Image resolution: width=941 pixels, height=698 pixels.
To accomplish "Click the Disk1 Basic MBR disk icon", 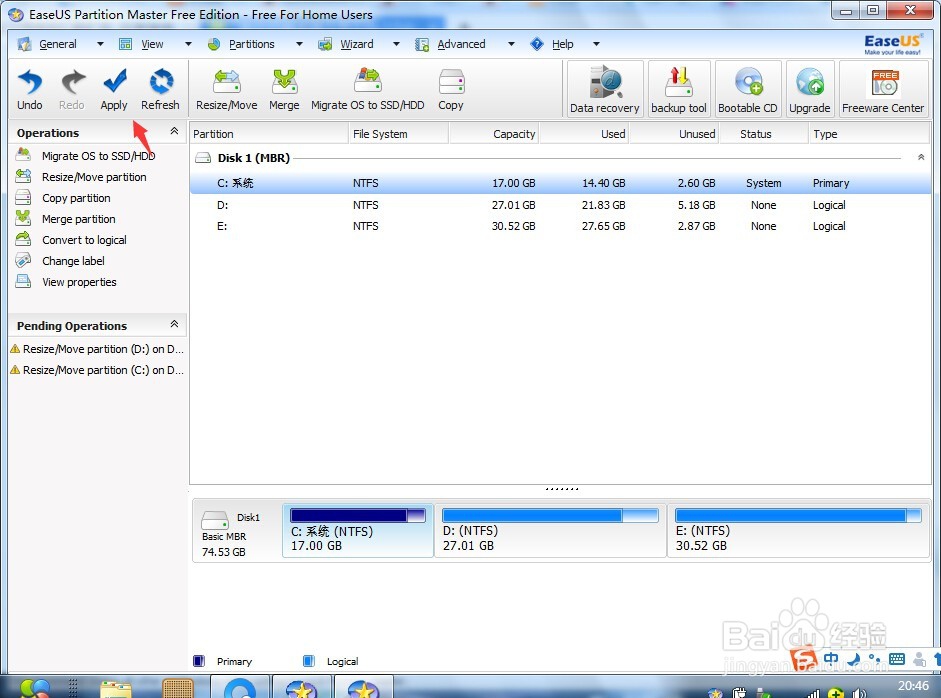I will pyautogui.click(x=214, y=519).
